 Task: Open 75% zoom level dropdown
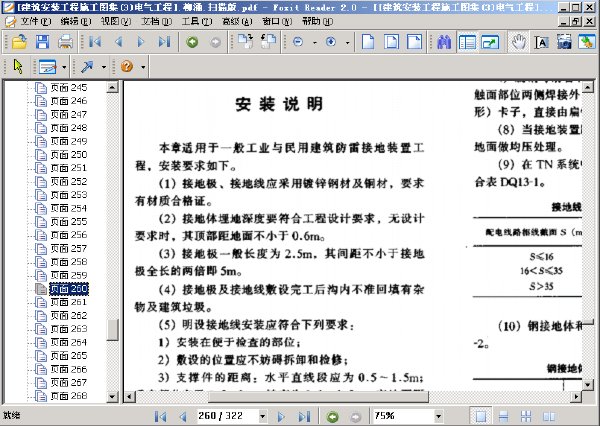439,416
